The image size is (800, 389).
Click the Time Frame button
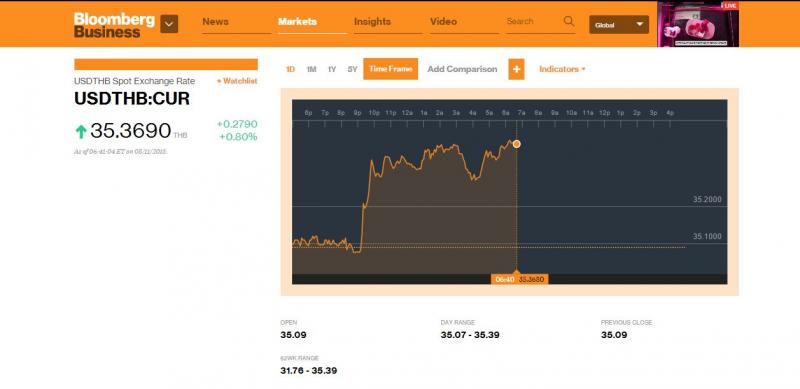click(390, 69)
